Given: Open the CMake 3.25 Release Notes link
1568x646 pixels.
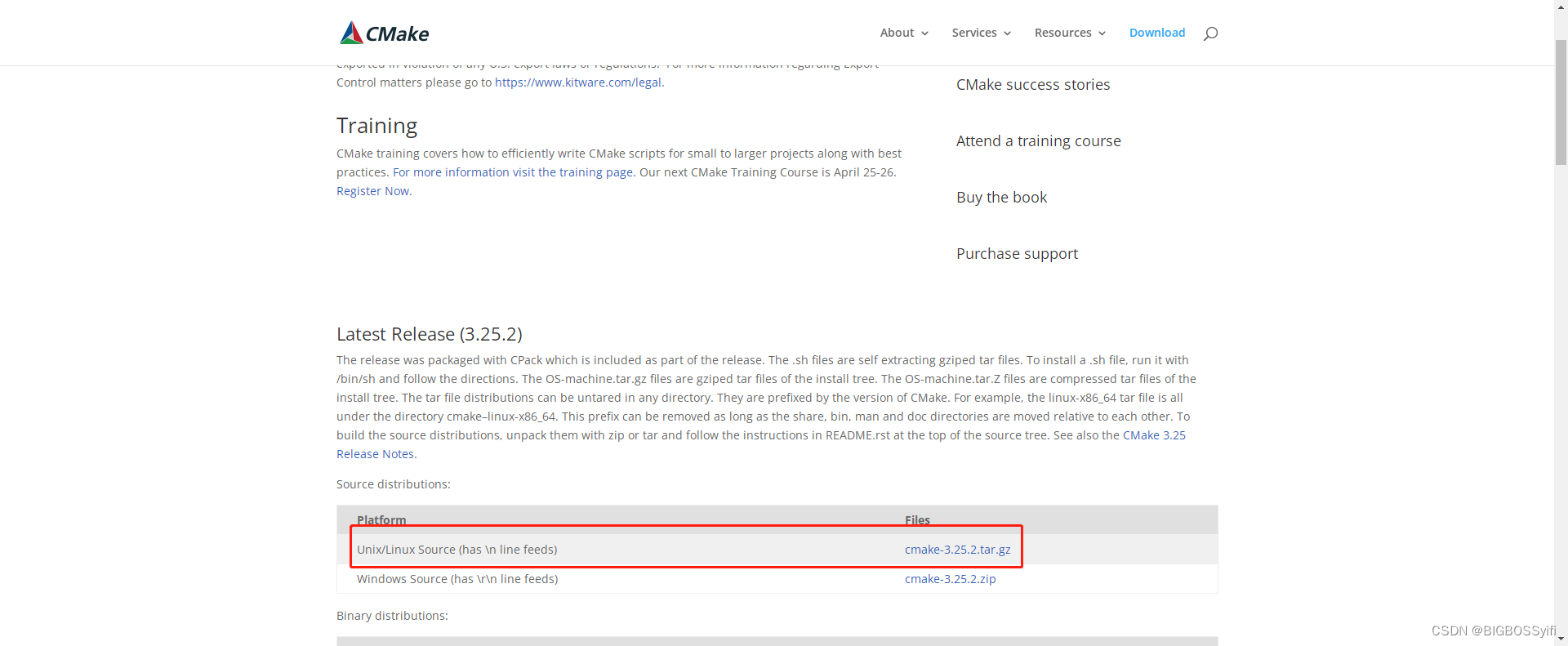Looking at the screenshot, I should 1154,435.
